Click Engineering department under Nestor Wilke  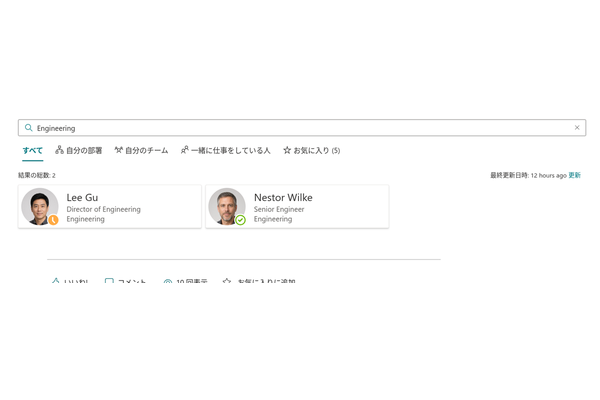pyautogui.click(x=273, y=219)
